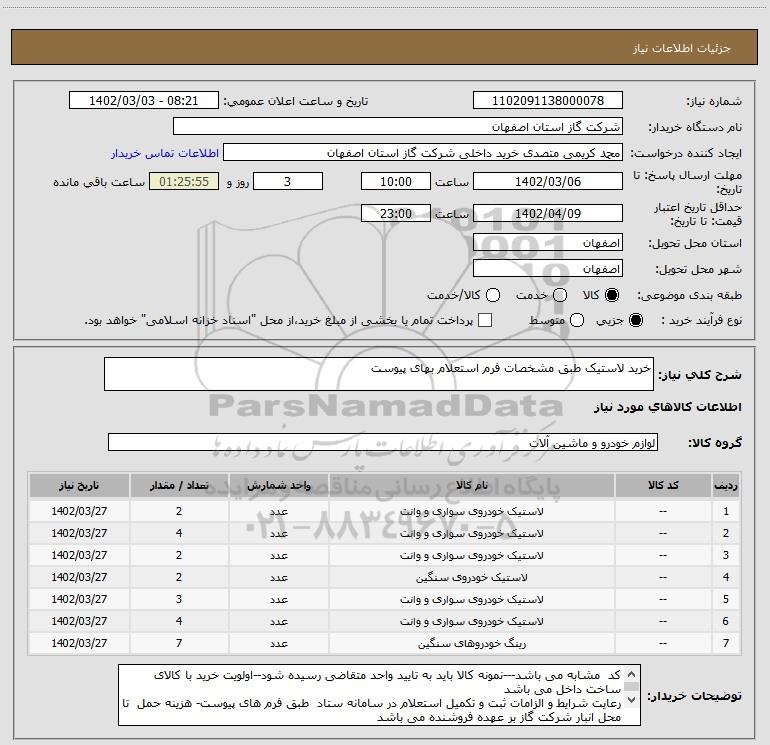Select the کالا/خدمت radio button

click(x=493, y=295)
